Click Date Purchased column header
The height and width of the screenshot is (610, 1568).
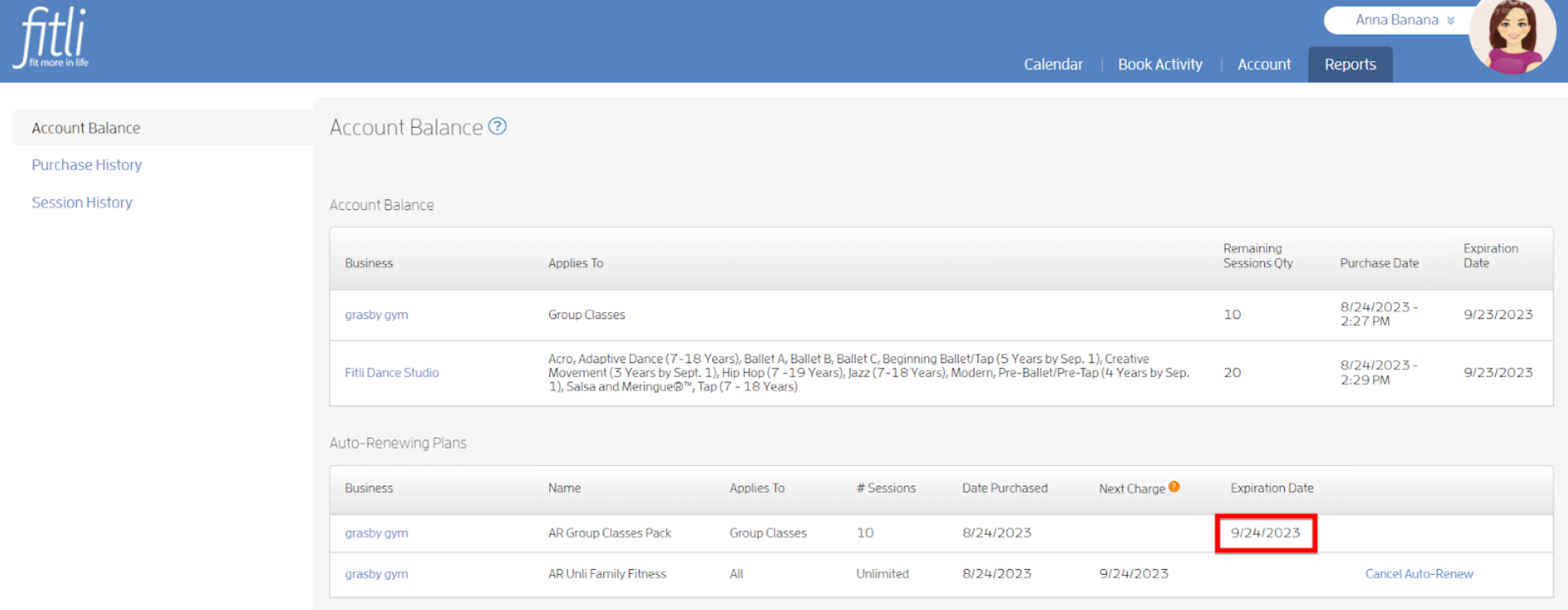point(1005,488)
